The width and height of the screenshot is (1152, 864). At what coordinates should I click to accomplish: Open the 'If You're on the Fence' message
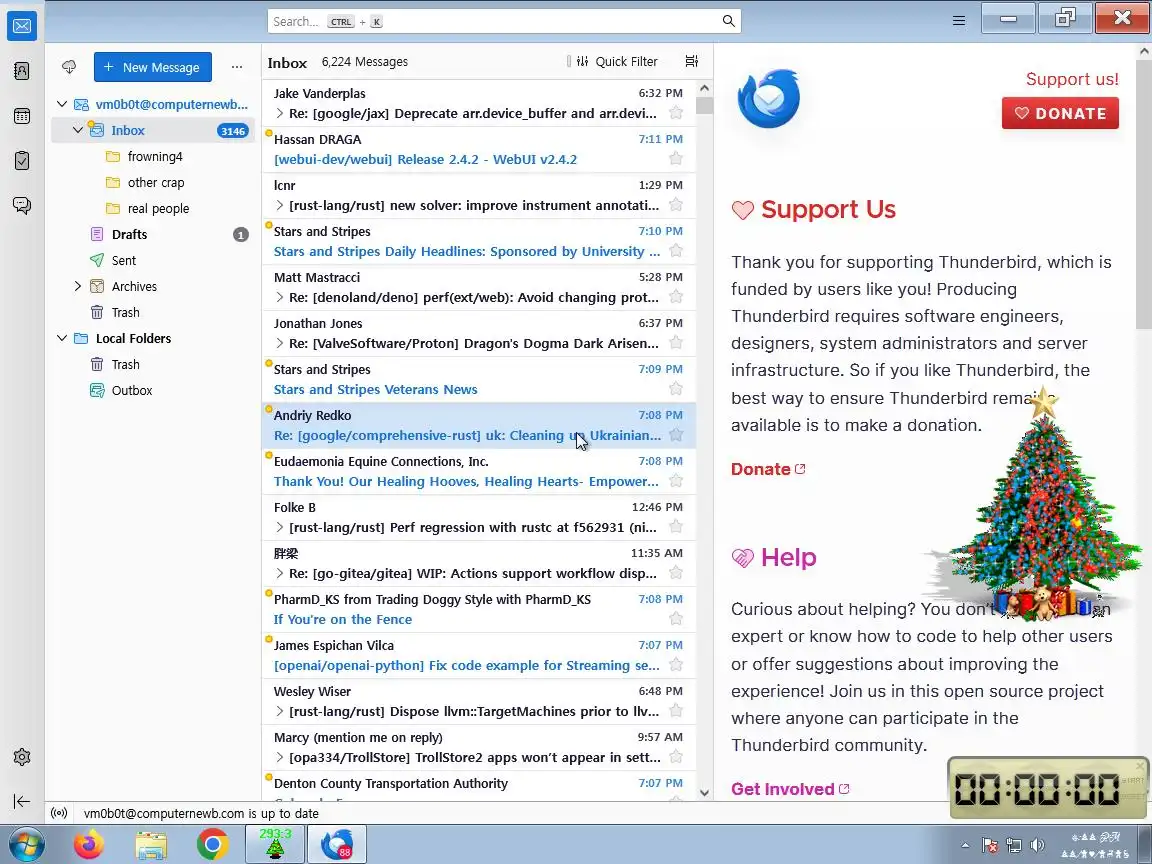pos(479,609)
